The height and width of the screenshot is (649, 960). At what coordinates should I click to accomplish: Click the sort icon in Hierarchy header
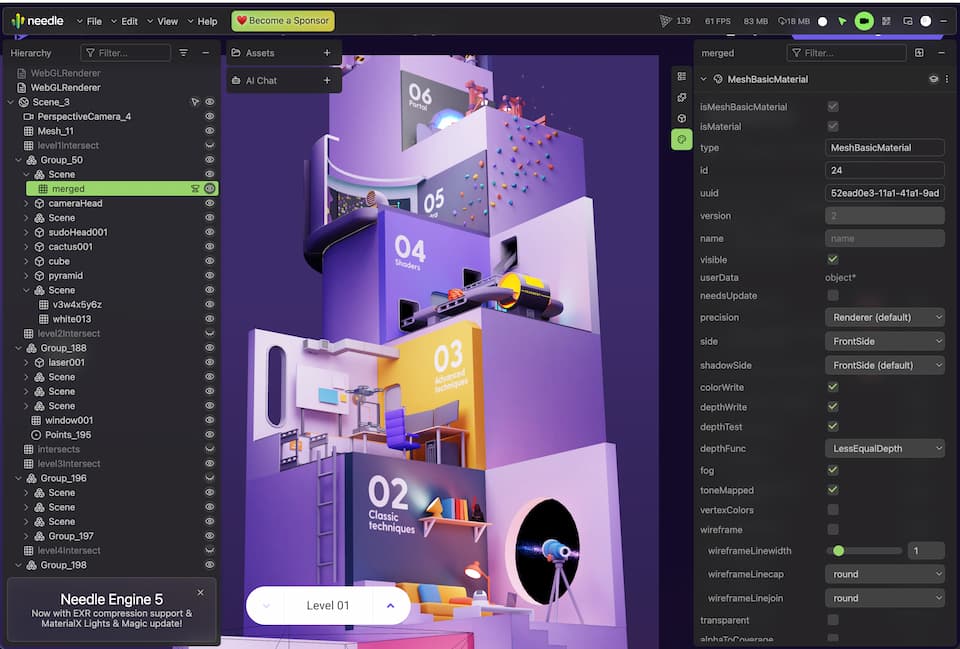[x=183, y=53]
